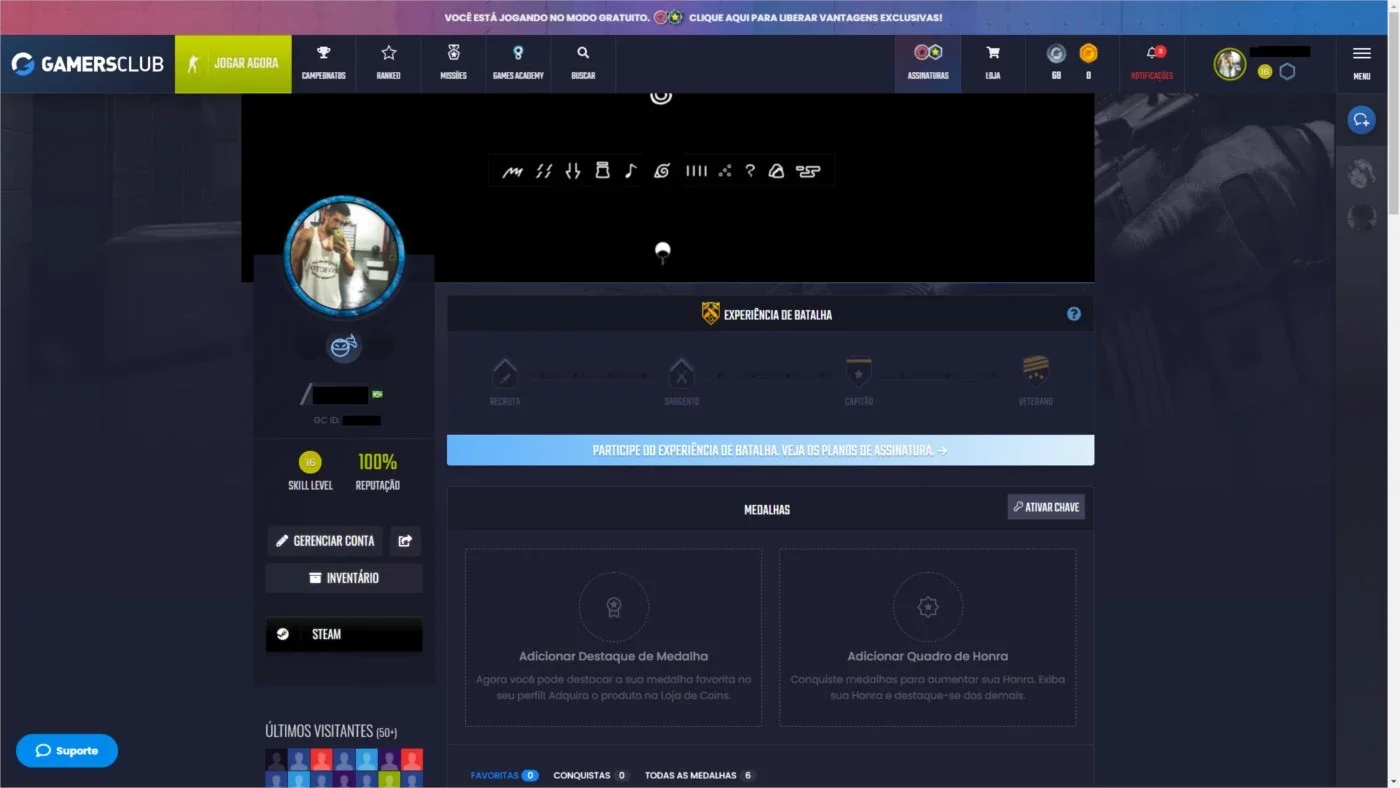Click the share profile icon button
This screenshot has height=788, width=1400.
pos(405,541)
